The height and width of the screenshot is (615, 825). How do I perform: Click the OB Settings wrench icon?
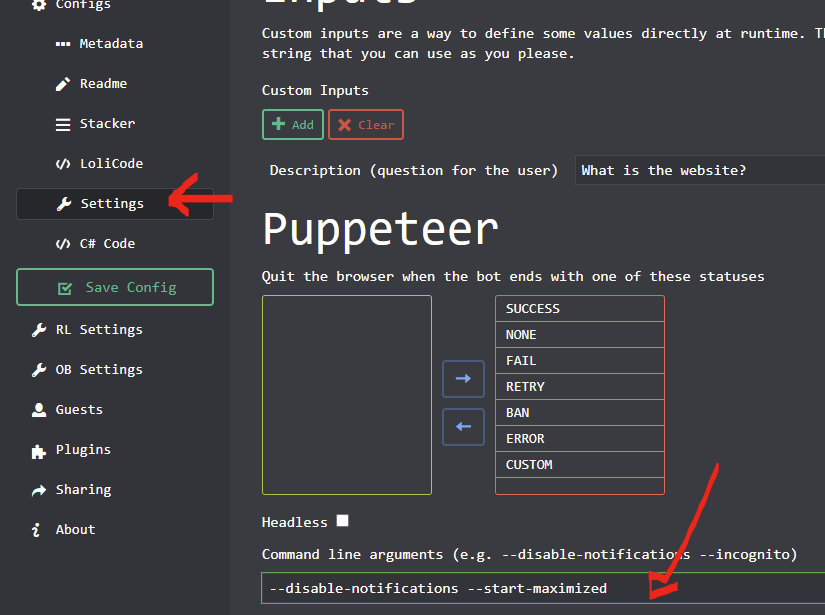click(x=39, y=370)
